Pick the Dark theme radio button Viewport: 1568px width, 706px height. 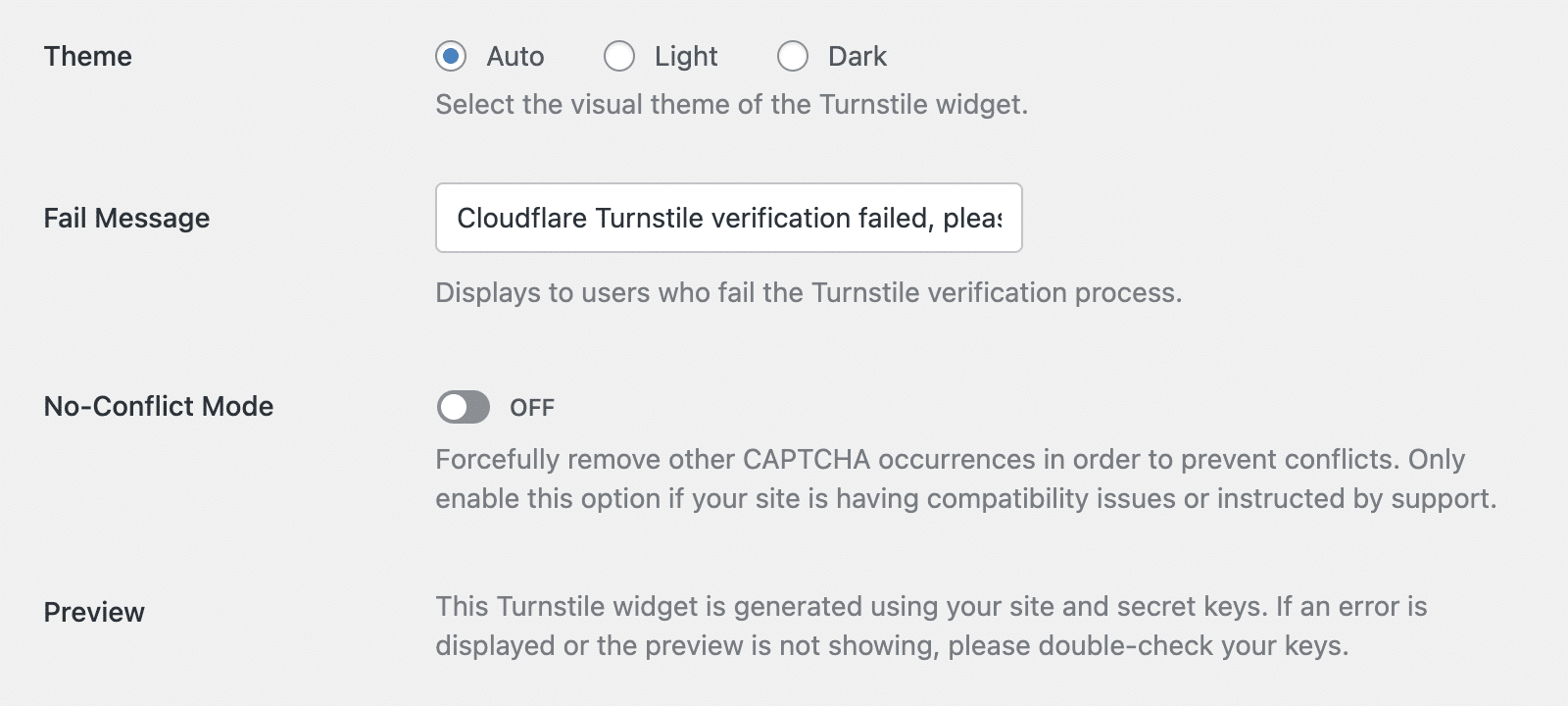coord(793,57)
